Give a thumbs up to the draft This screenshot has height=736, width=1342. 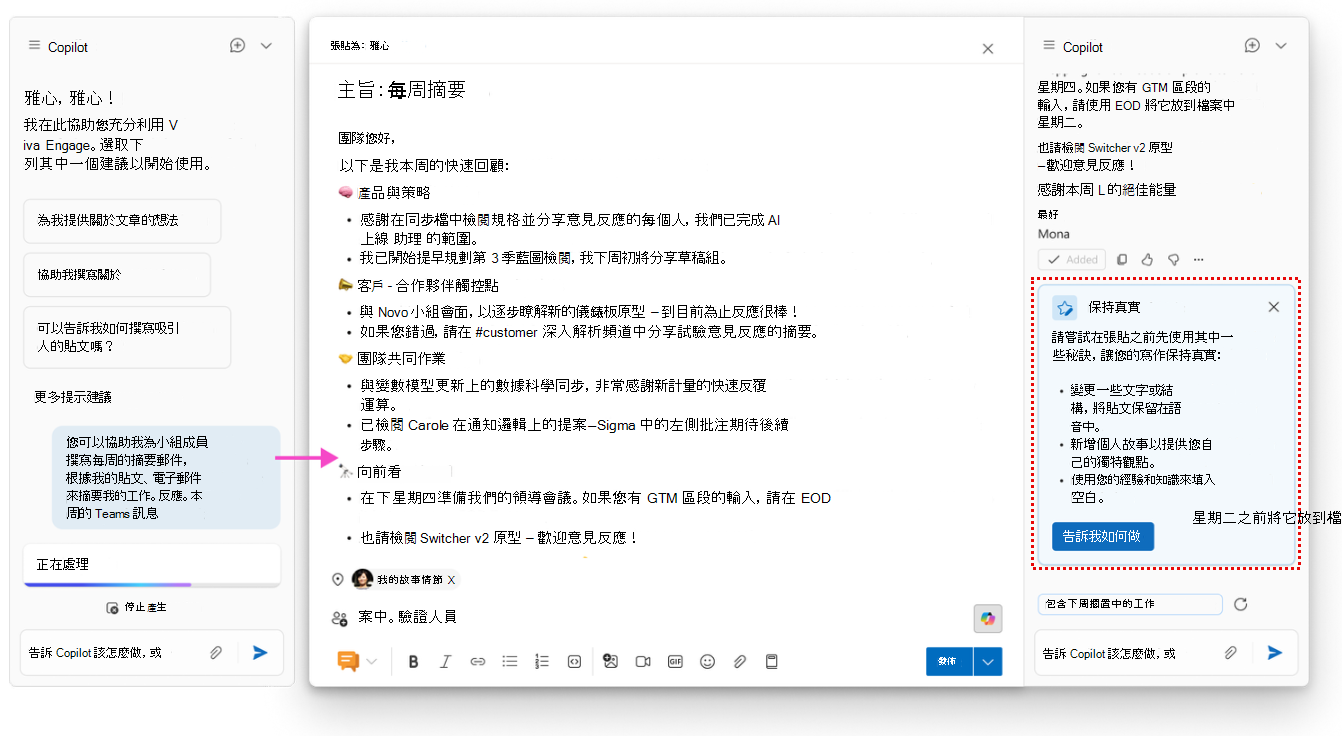(x=1147, y=259)
